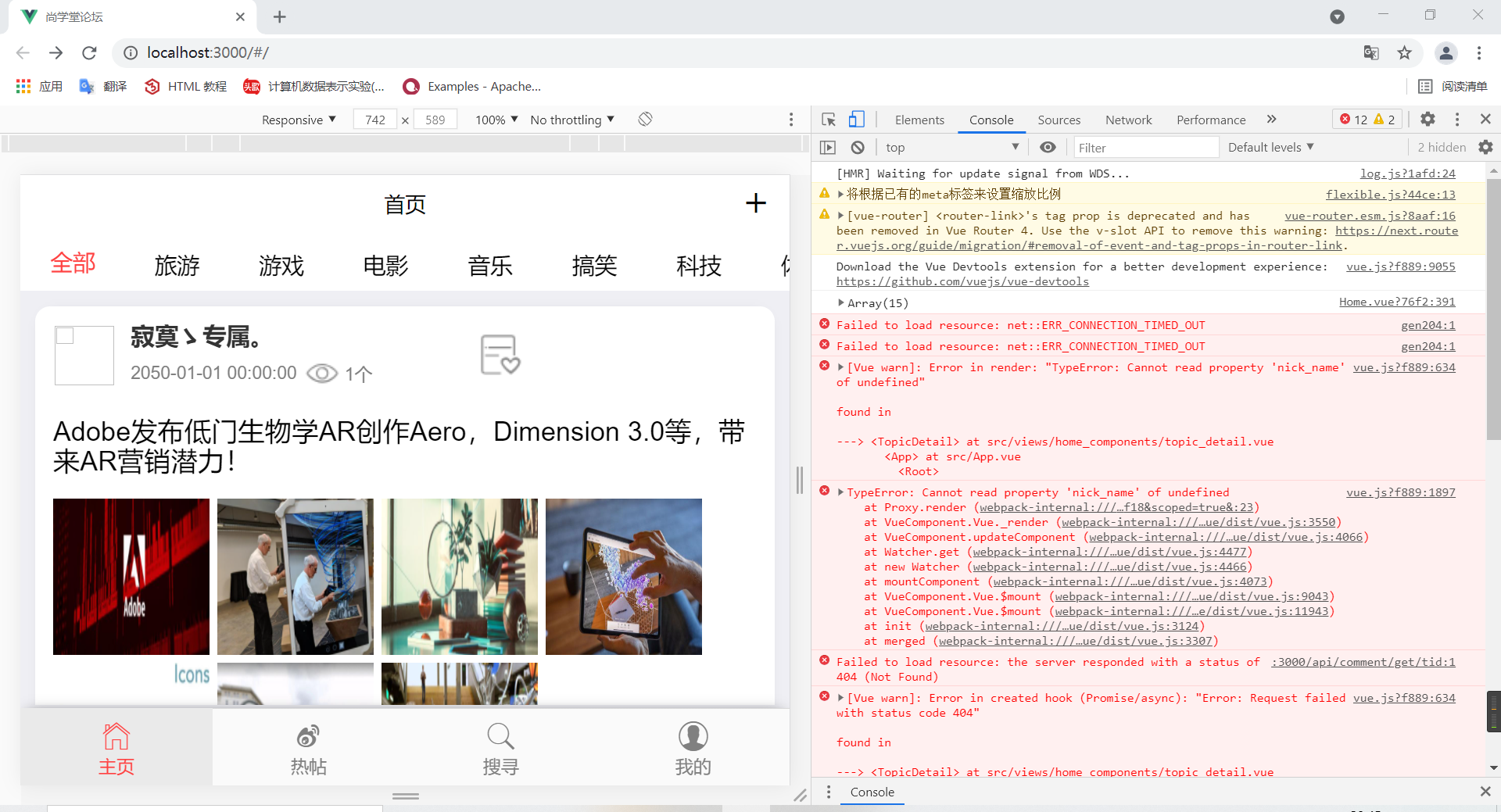The image size is (1501, 812).
Task: Switch to the Sources tab
Action: (1059, 120)
